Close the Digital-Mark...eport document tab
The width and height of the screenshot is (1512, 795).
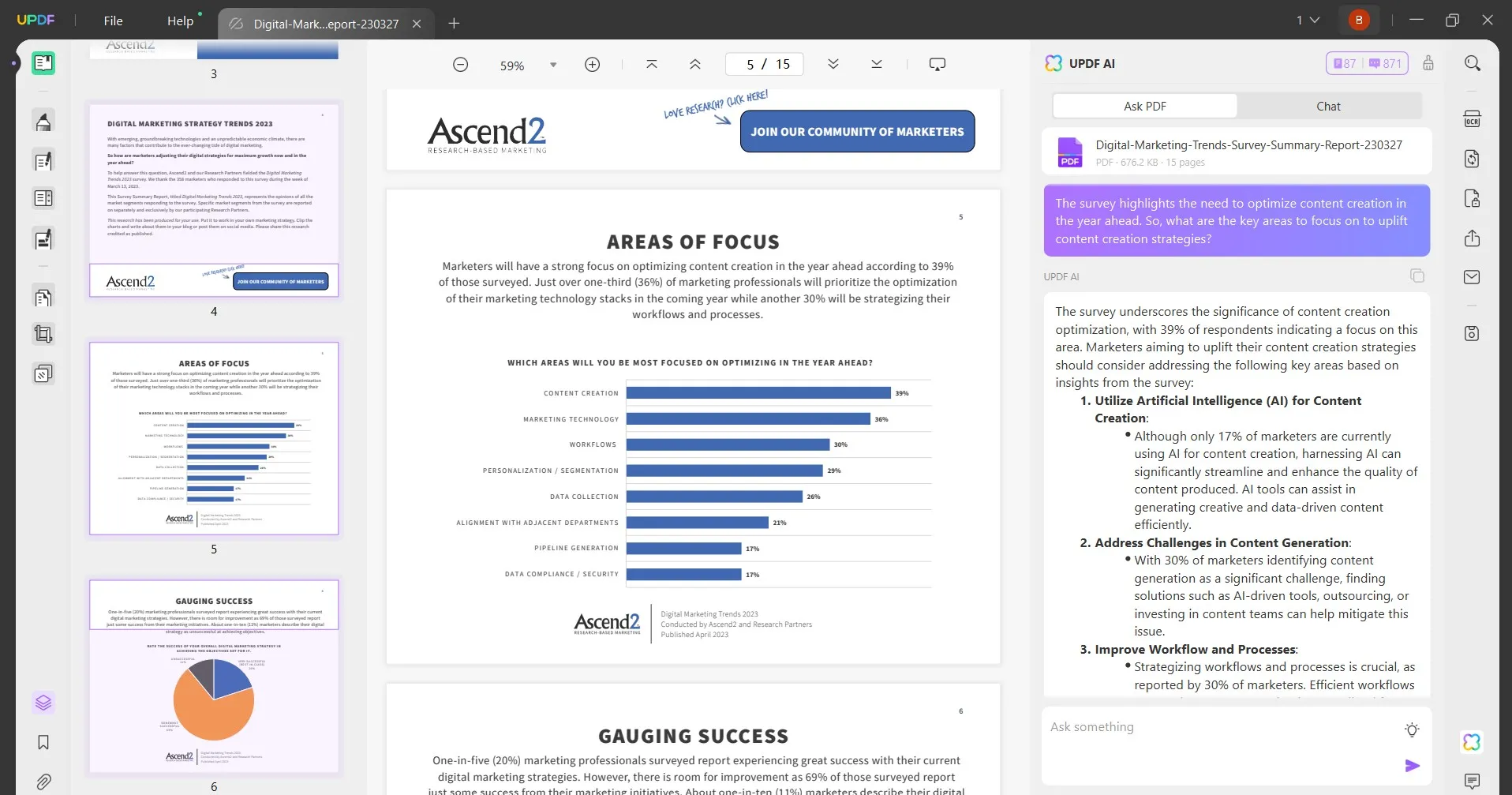417,24
